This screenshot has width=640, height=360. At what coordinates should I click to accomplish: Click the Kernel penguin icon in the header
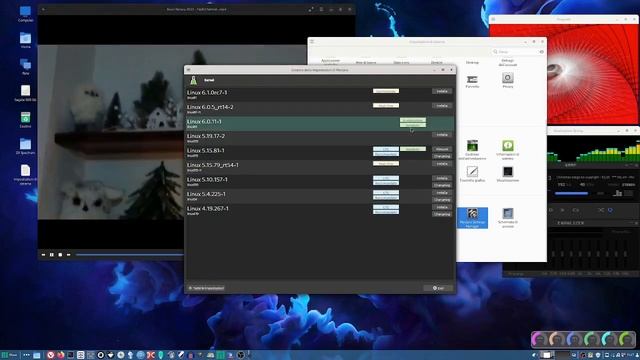[x=193, y=80]
